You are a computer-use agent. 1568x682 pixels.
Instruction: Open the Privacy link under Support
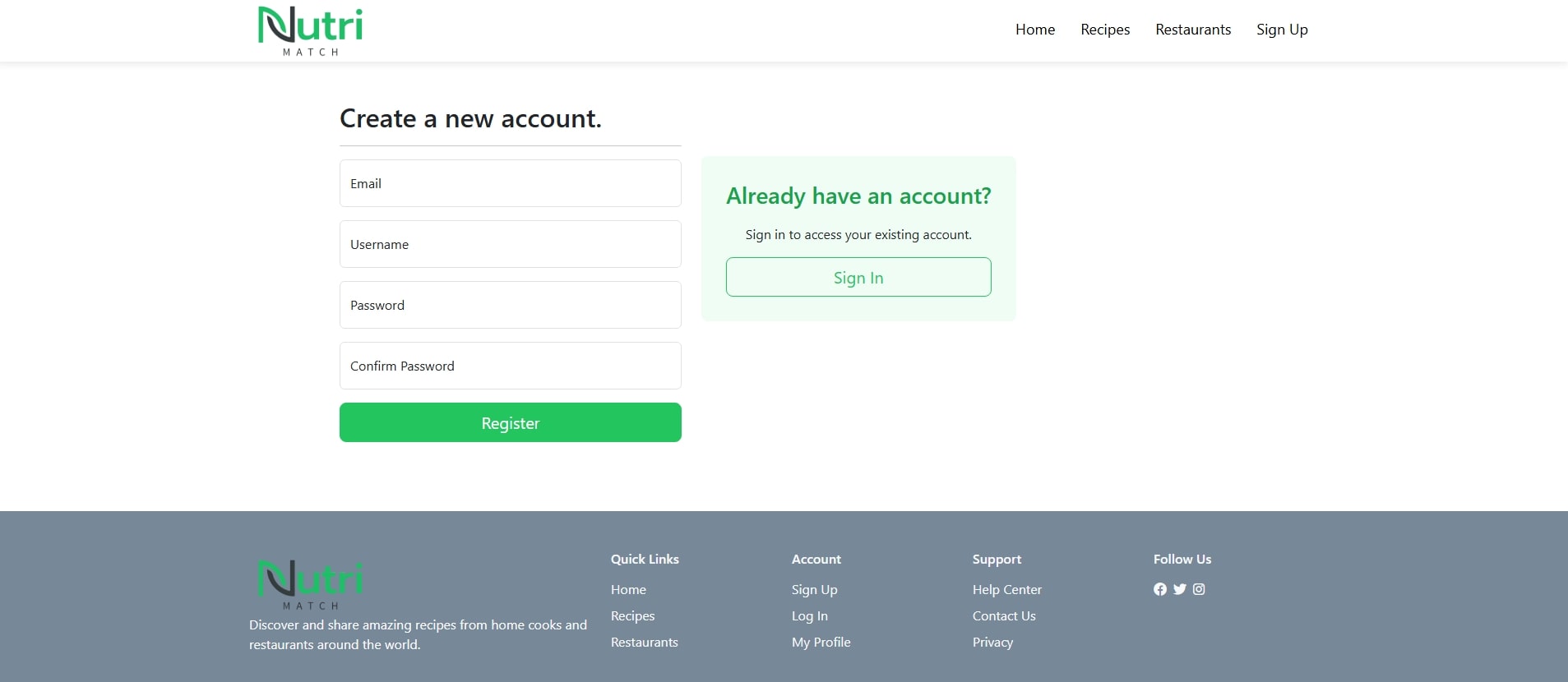(x=992, y=643)
